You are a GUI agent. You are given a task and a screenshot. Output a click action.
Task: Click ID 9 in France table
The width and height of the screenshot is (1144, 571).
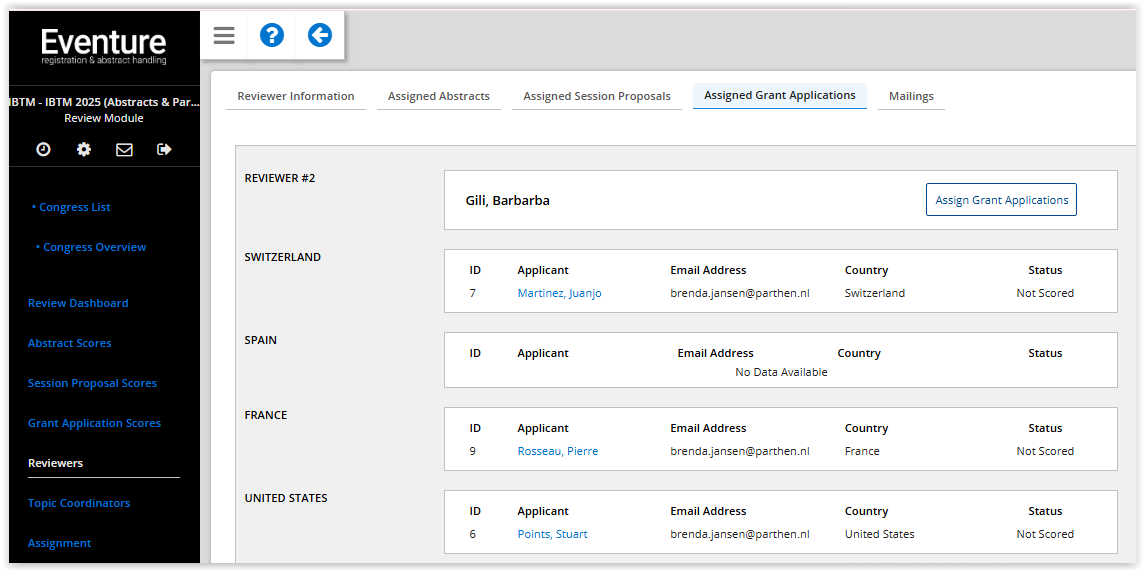click(473, 451)
